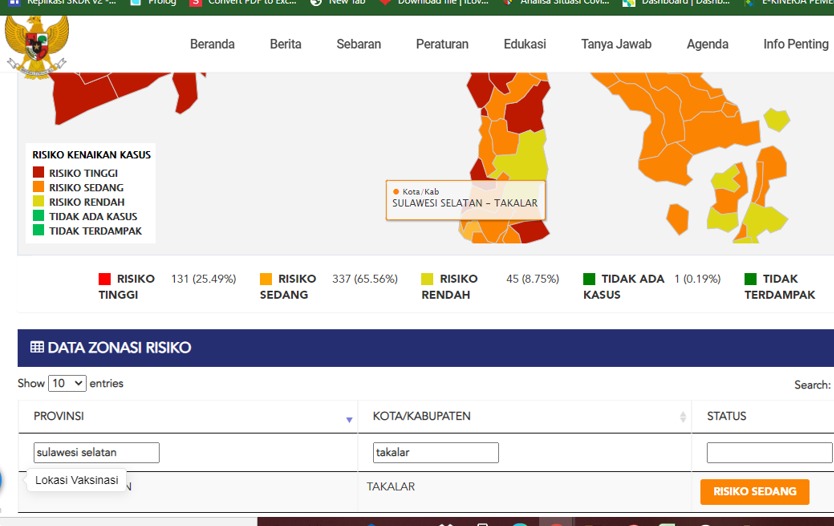
Task: Click the Kota/Kabupaten filter field containing takalar
Action: pos(436,453)
